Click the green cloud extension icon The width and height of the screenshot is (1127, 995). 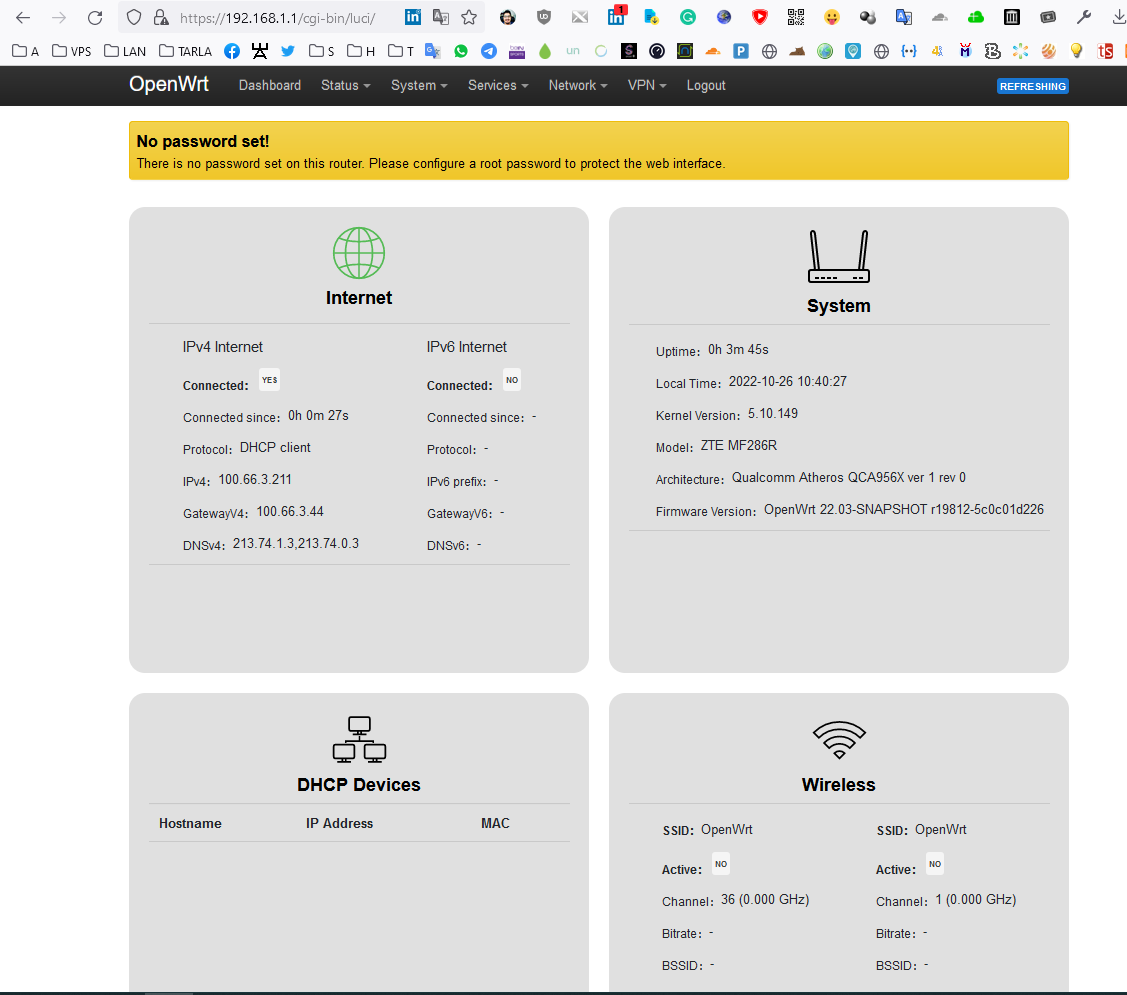[975, 18]
